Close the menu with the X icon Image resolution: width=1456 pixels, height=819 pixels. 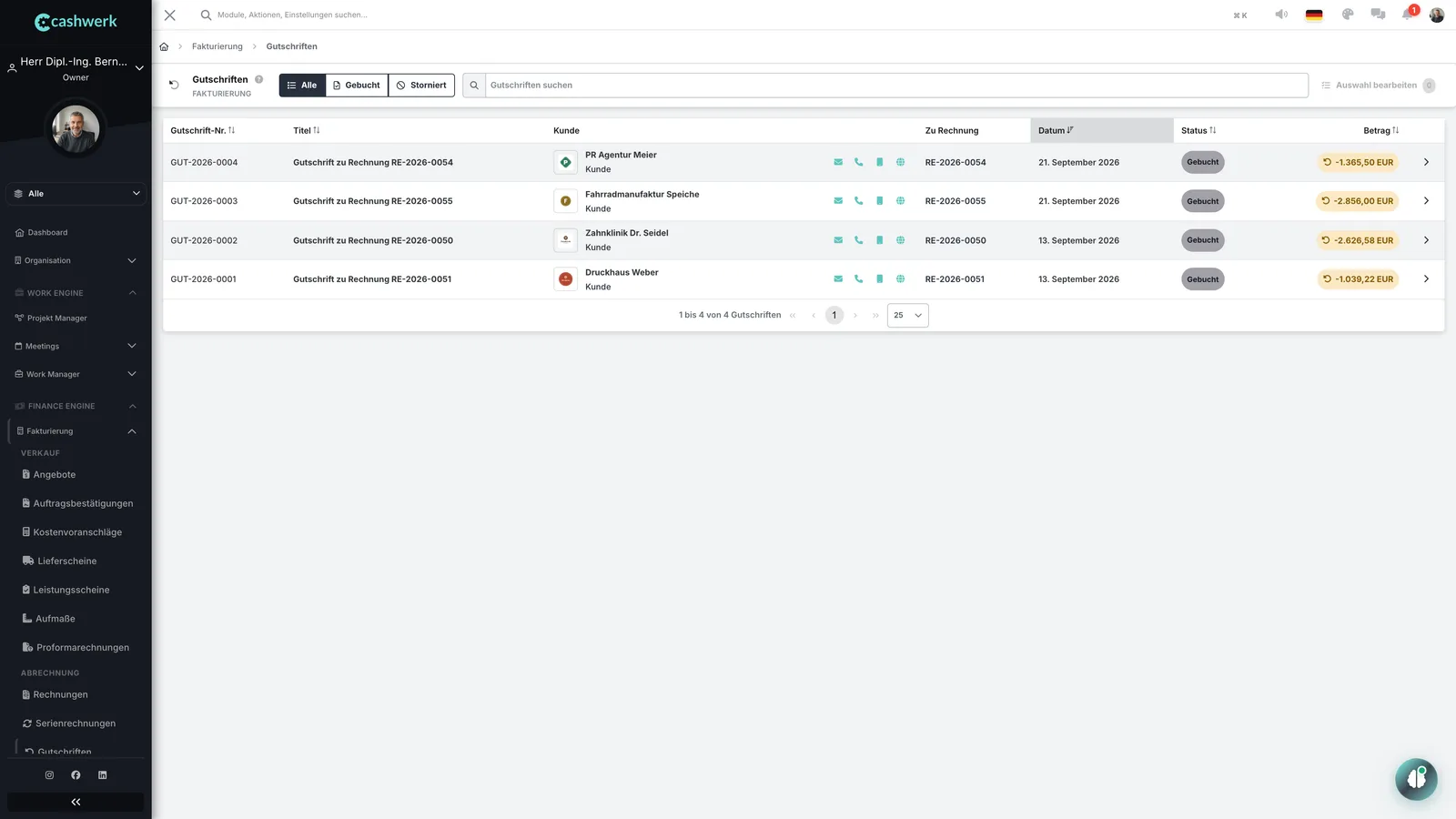tap(170, 15)
